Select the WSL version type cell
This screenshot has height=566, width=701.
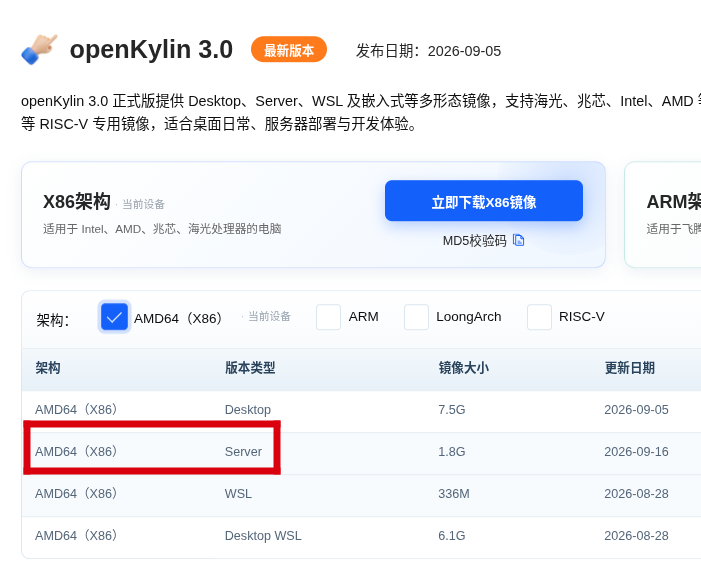(238, 494)
